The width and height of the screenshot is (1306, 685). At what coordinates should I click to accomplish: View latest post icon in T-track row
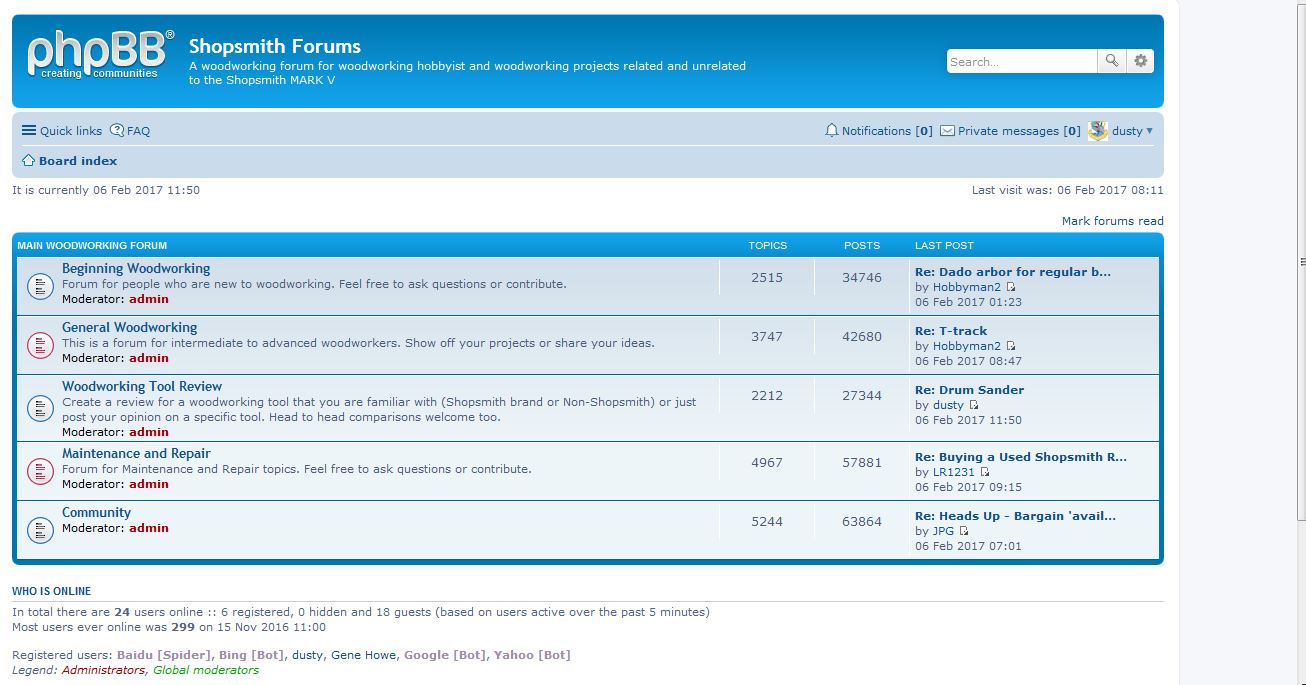(x=1011, y=347)
